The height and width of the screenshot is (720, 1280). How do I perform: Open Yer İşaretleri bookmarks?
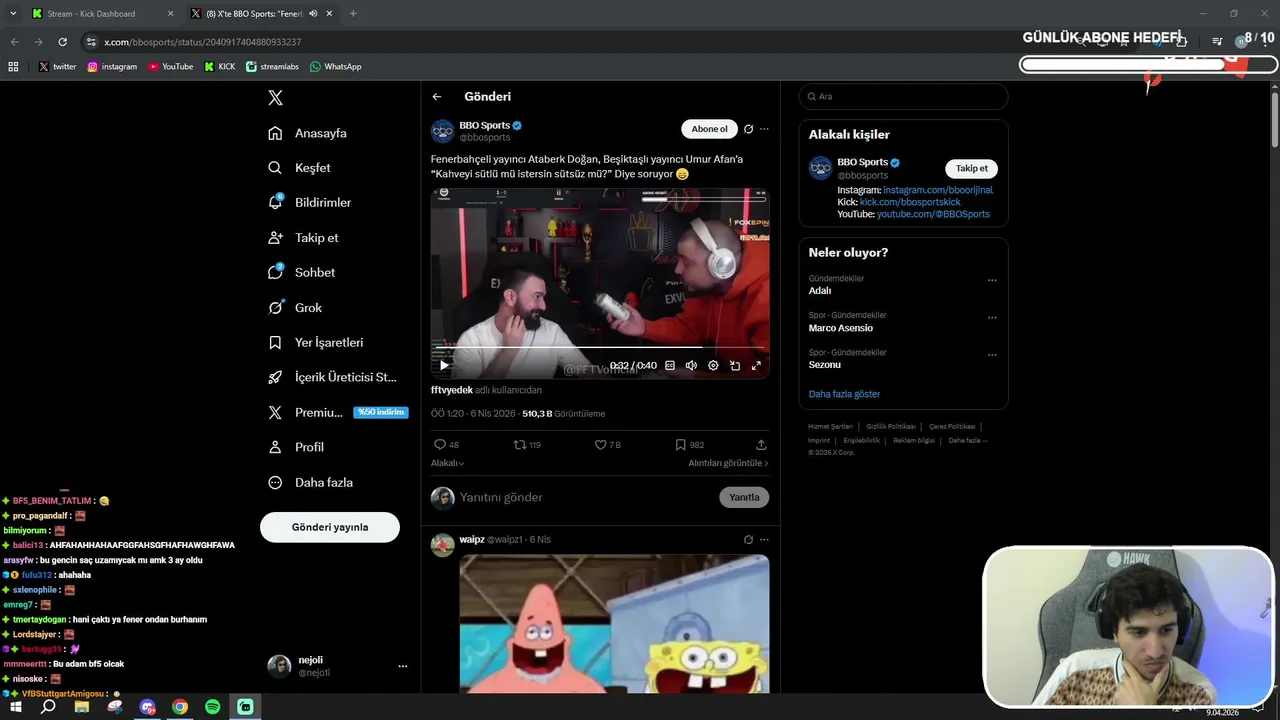[316, 342]
